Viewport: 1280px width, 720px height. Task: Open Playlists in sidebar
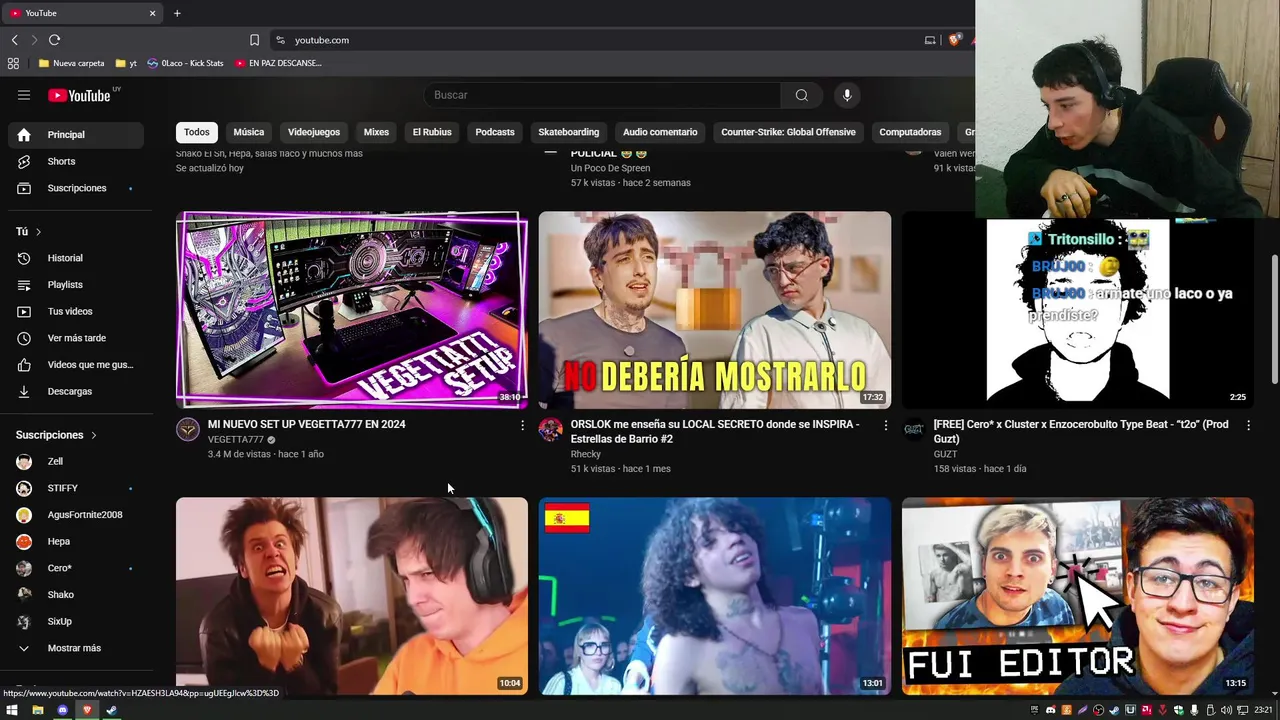point(76,285)
